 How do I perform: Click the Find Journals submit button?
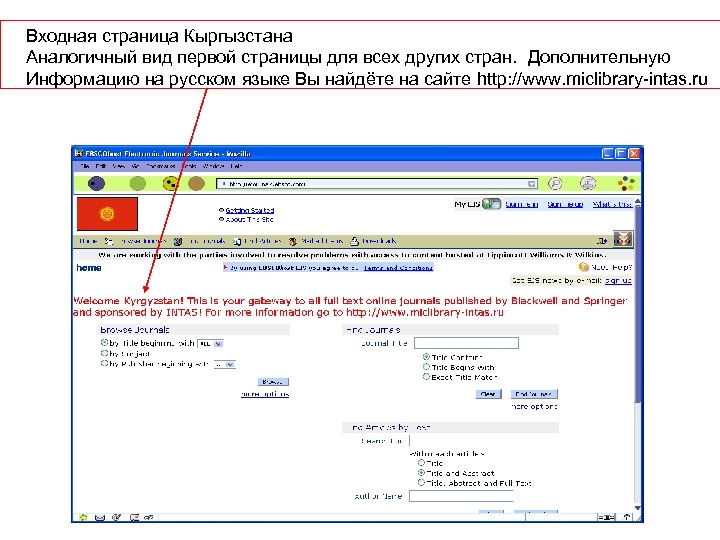(534, 394)
